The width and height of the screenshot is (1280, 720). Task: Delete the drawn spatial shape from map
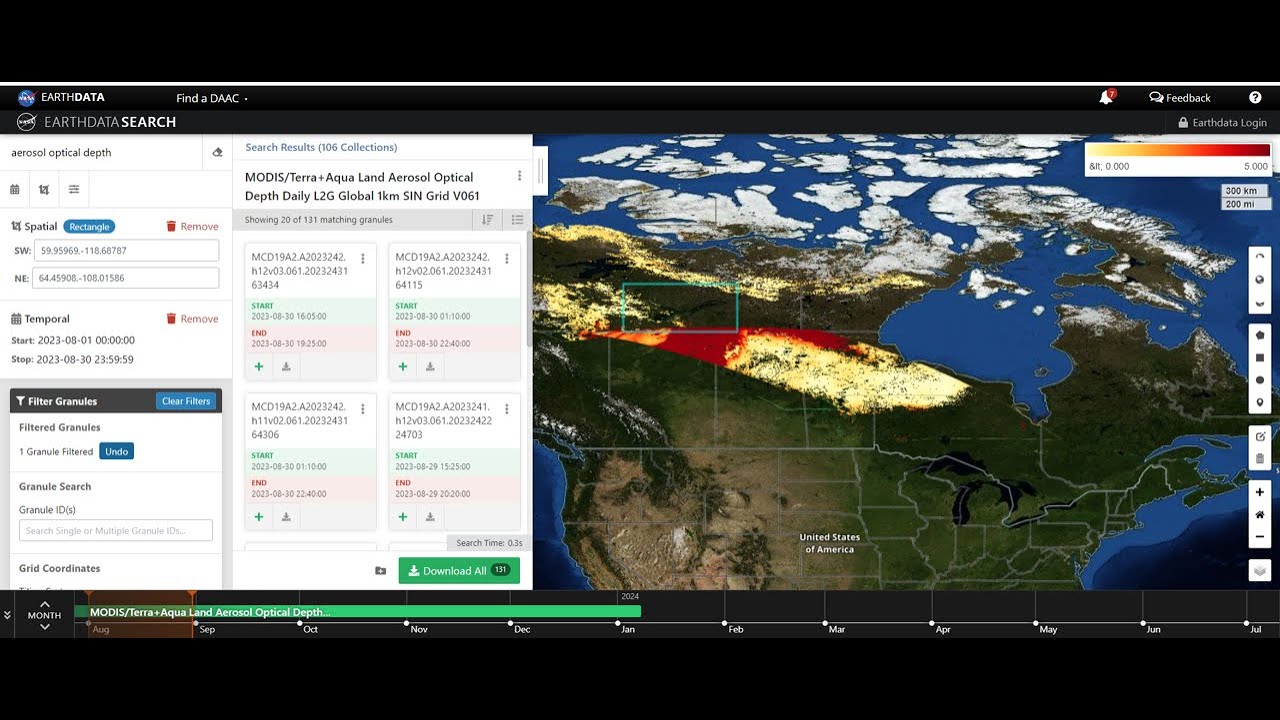1260,458
